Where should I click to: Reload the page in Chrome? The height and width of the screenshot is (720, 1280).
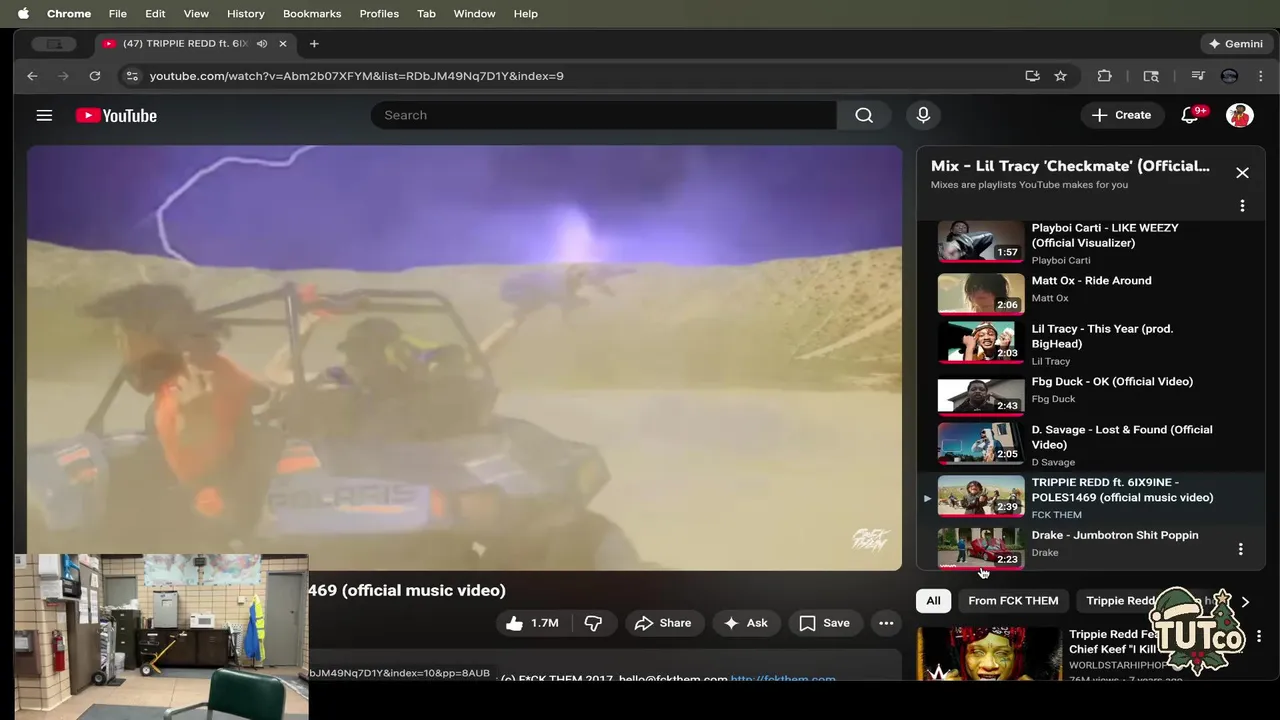coord(95,76)
